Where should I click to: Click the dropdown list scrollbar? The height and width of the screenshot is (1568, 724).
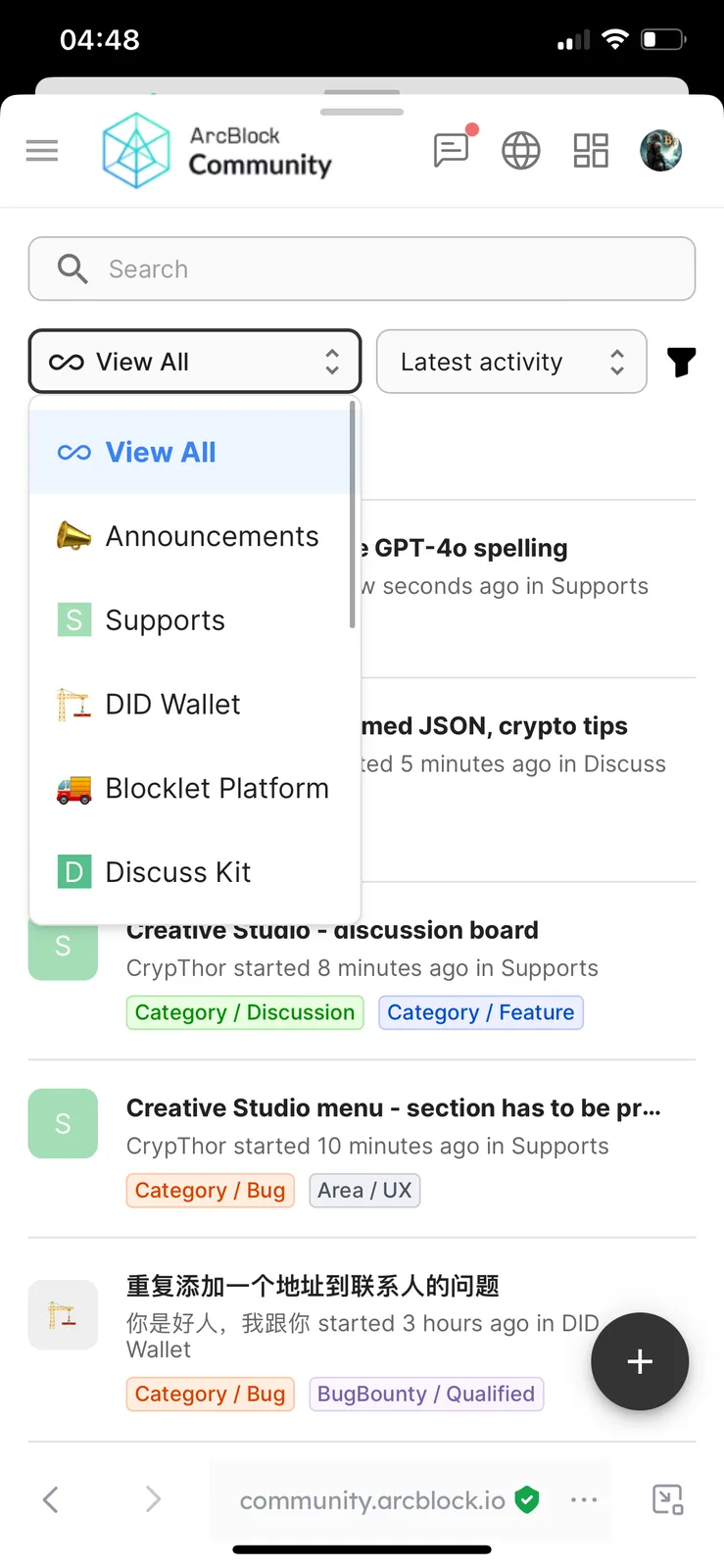pos(353,514)
